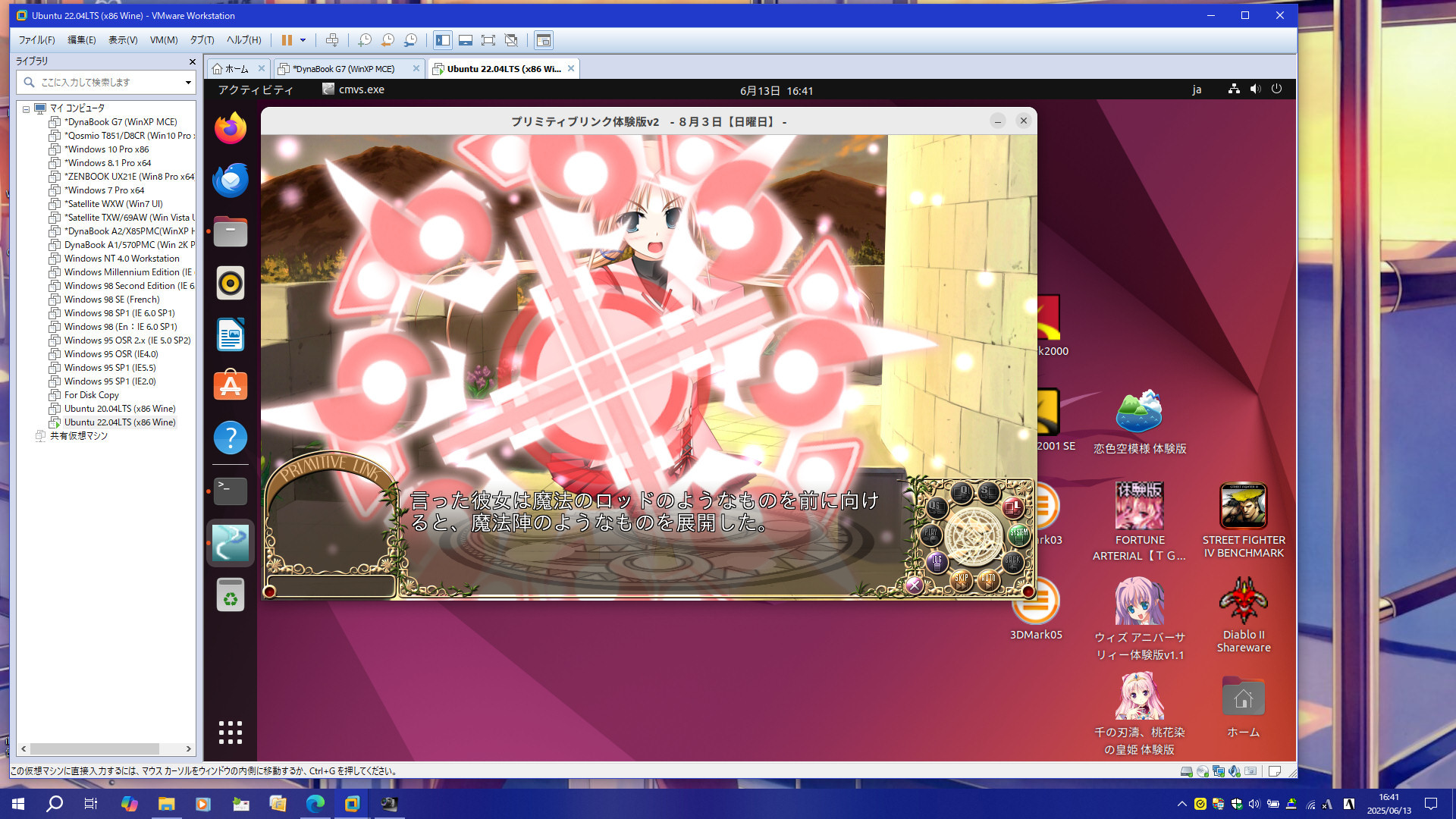Click アクティビティ in the Ubuntu top bar
This screenshot has width=1456, height=819.
click(256, 90)
